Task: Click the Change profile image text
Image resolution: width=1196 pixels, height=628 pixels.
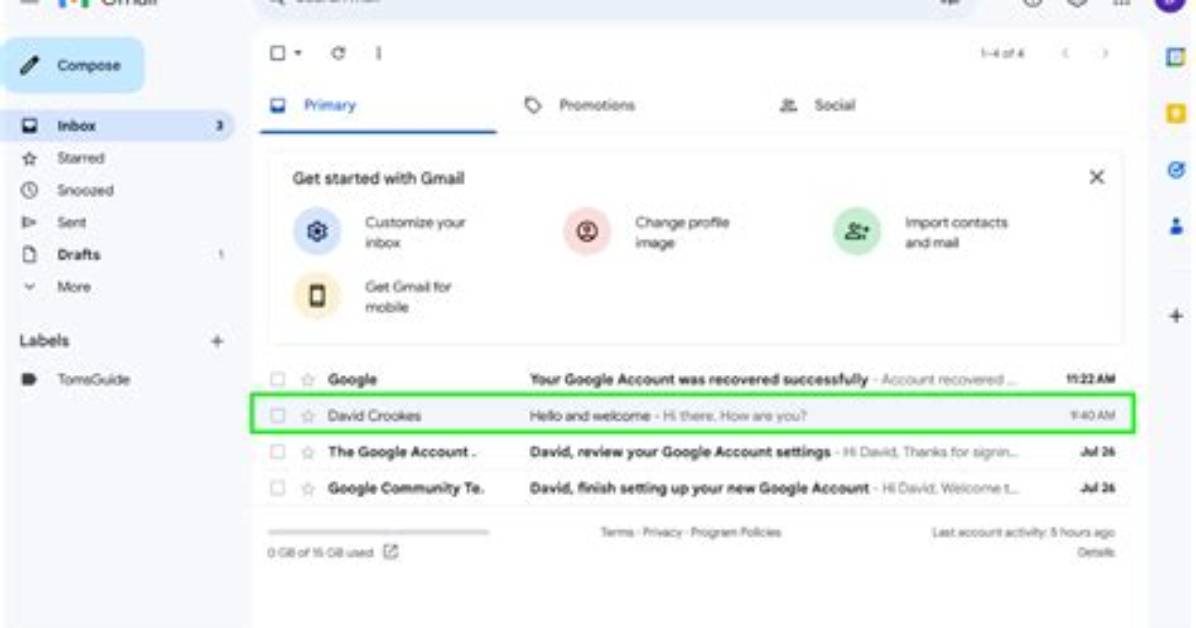Action: coord(682,232)
